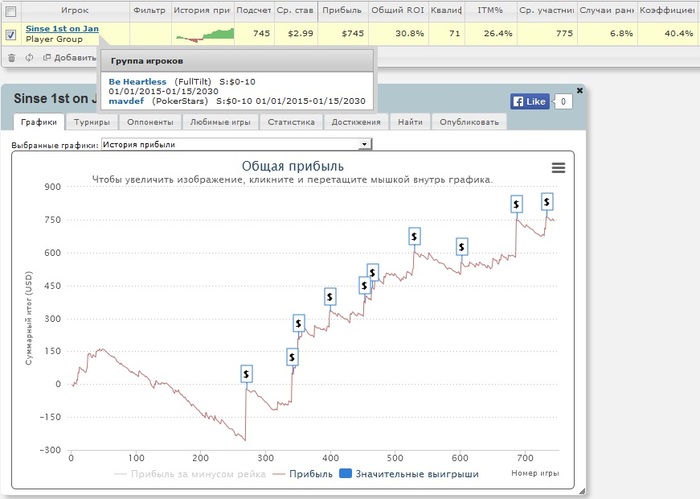Click the $ win marker near game 350

click(x=299, y=323)
